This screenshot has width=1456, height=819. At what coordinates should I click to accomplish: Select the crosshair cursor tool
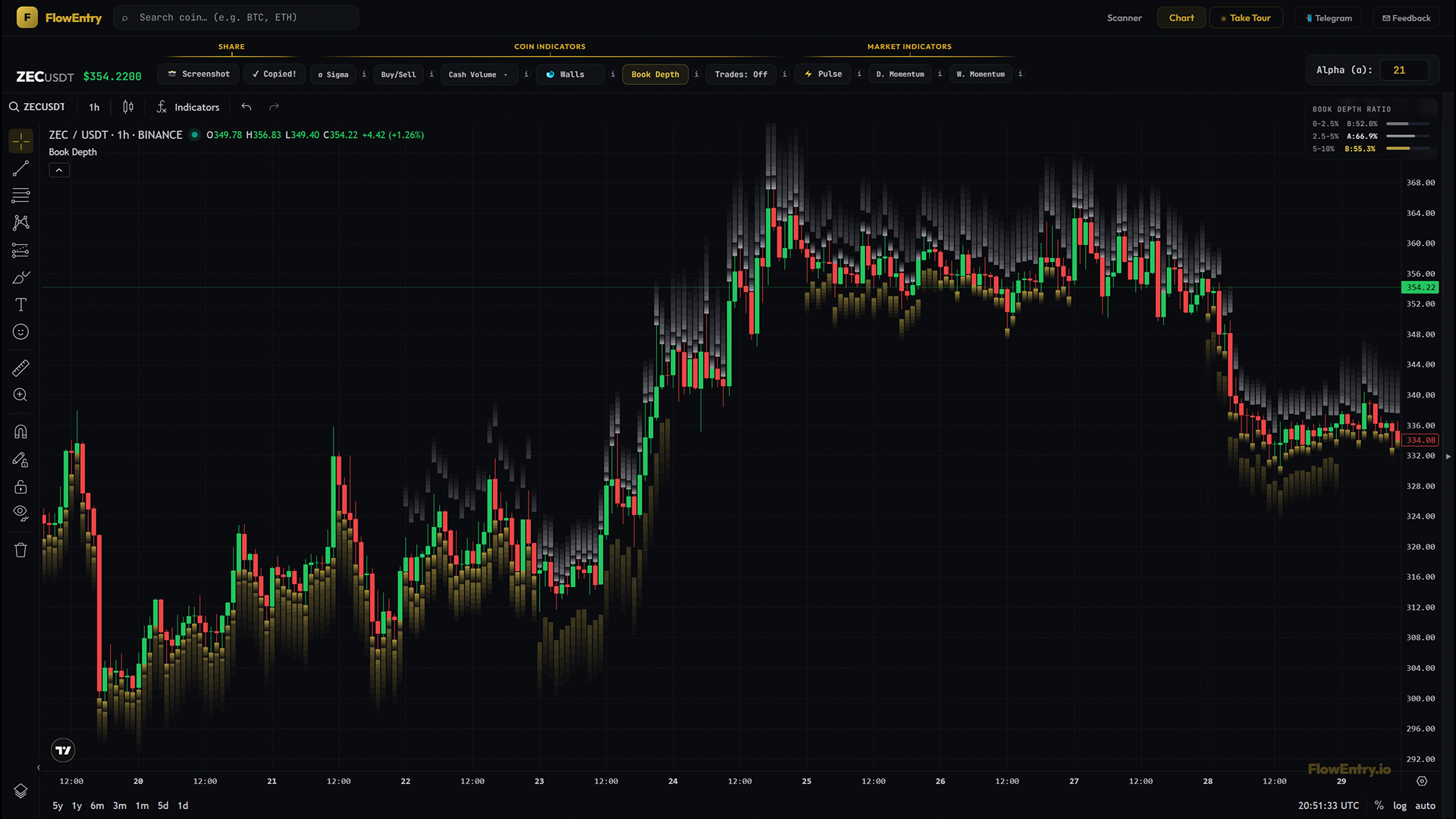(20, 141)
